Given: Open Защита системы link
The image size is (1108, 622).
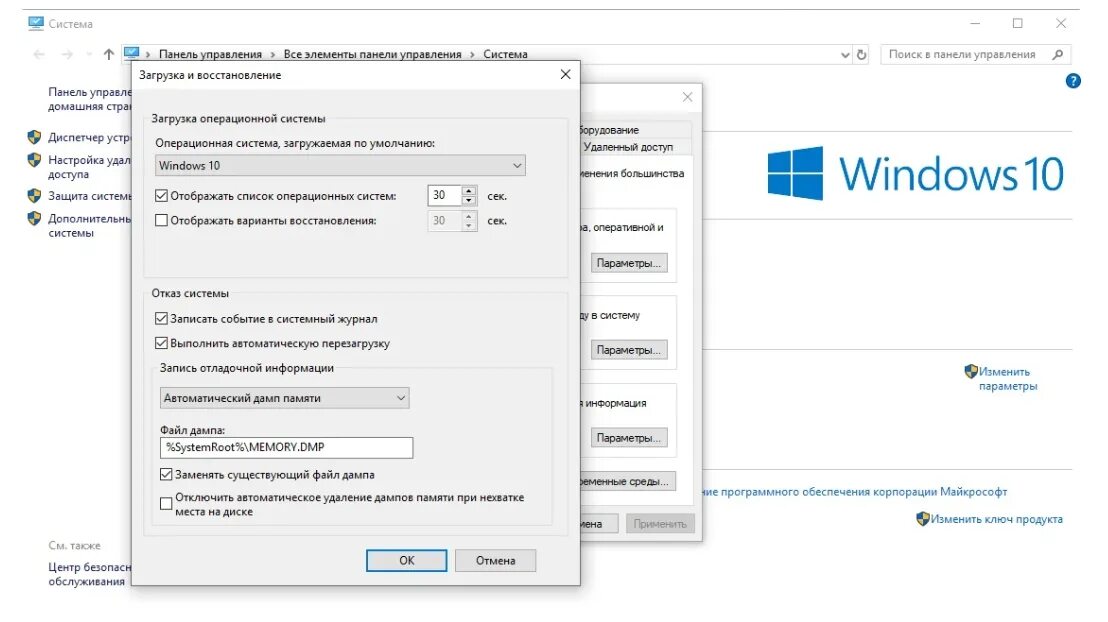Looking at the screenshot, I should [89, 196].
